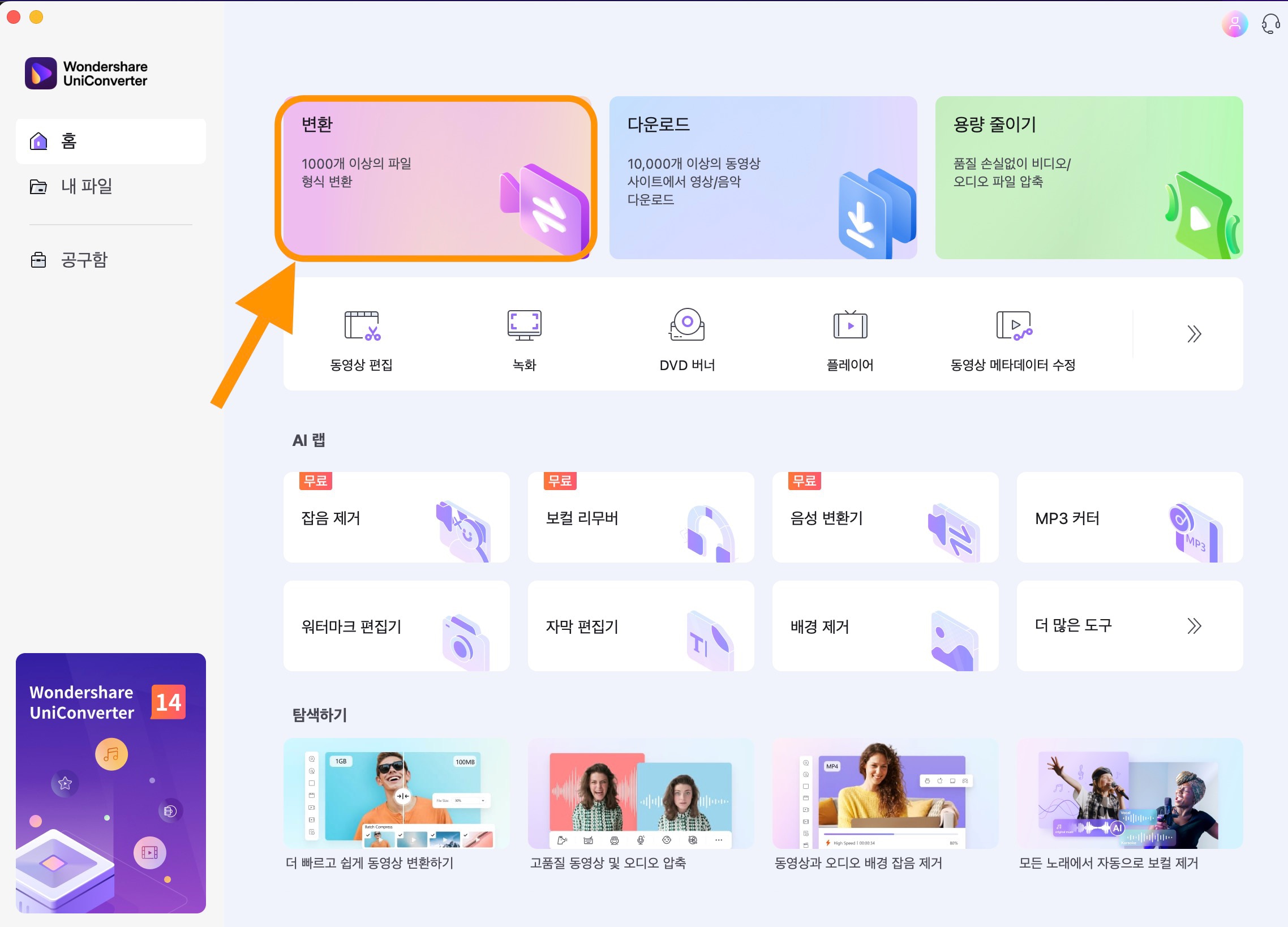
Task: Click the red close window button
Action: (14, 17)
